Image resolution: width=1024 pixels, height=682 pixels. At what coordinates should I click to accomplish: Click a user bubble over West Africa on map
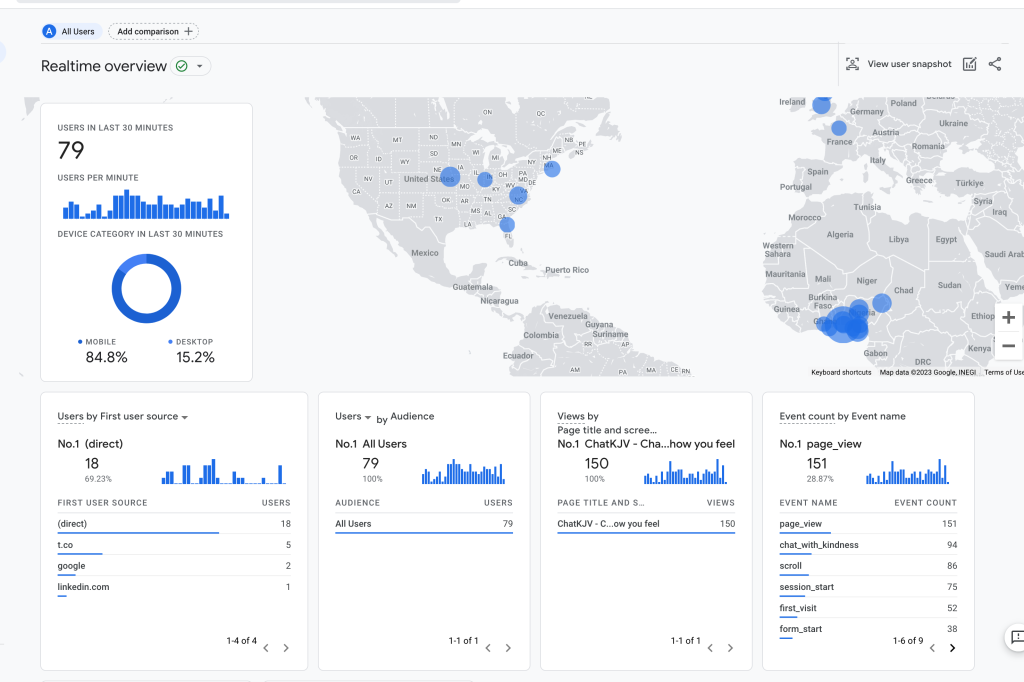click(845, 325)
